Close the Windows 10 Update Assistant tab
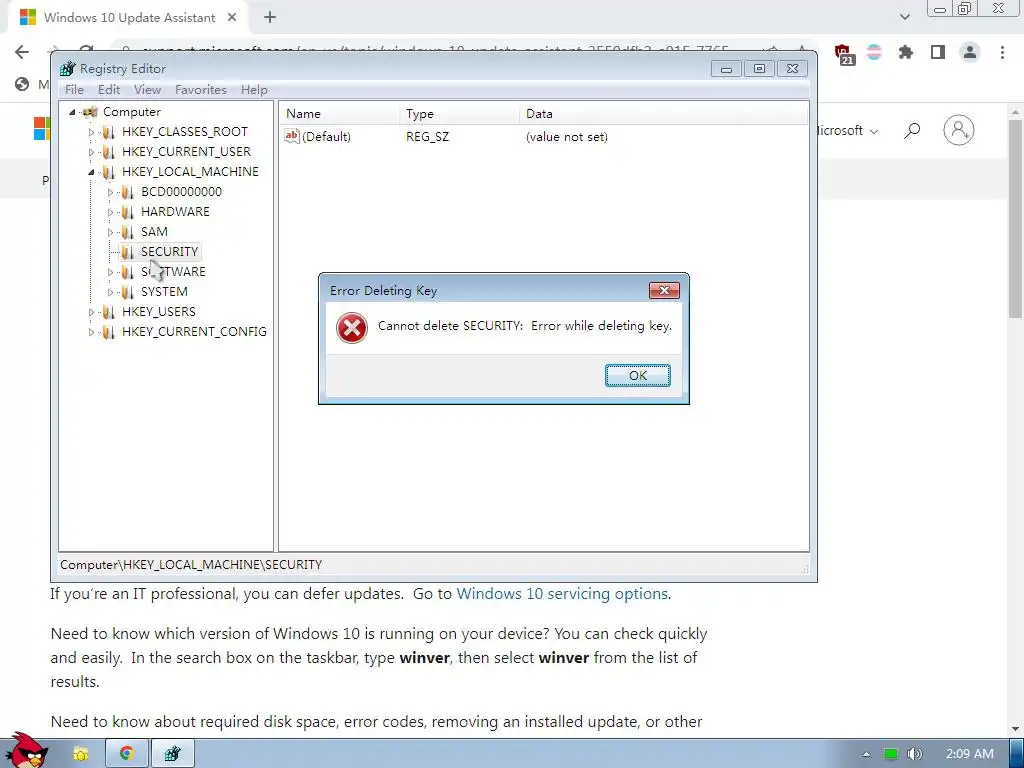Viewport: 1024px width, 768px height. [232, 18]
